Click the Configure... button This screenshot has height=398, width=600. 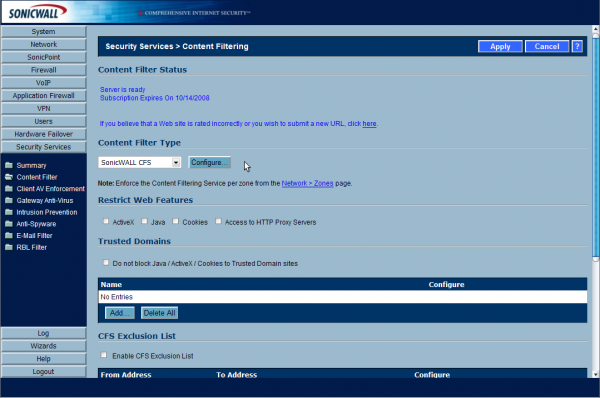[x=210, y=162]
